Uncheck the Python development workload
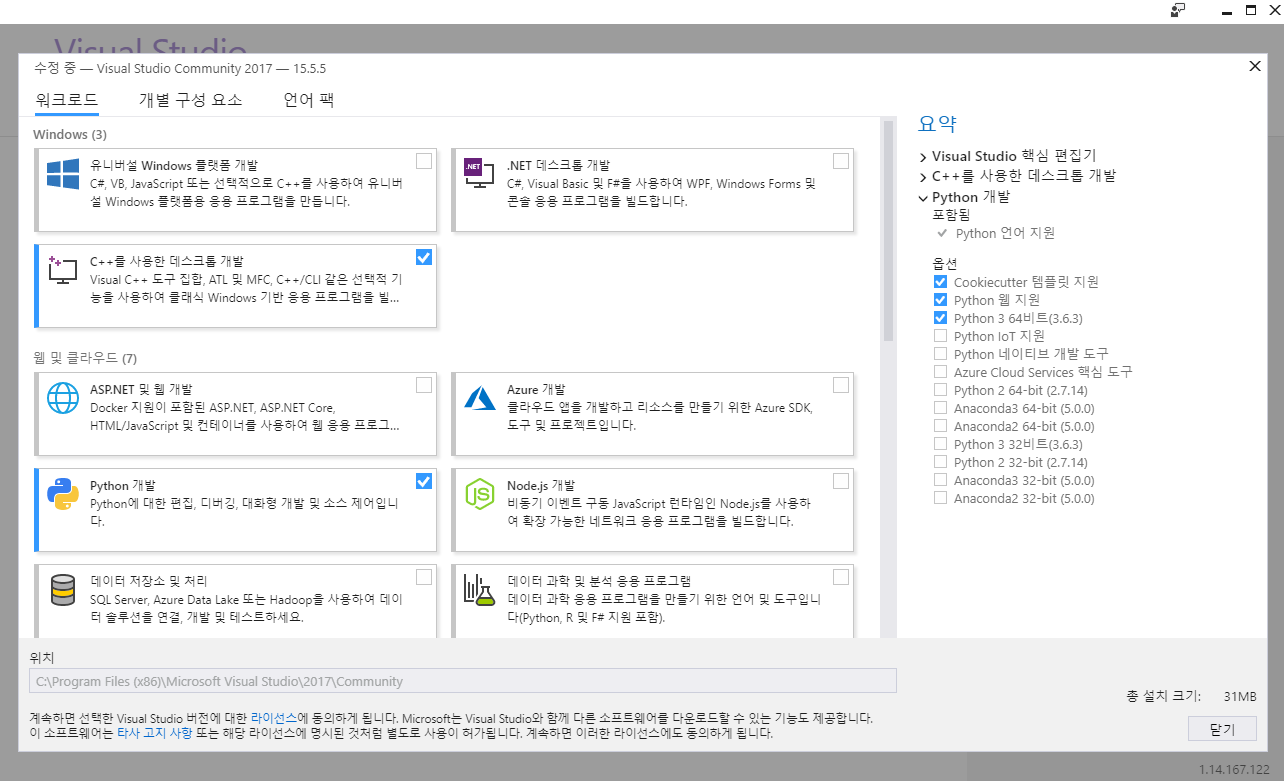The height and width of the screenshot is (781, 1284). [x=424, y=481]
